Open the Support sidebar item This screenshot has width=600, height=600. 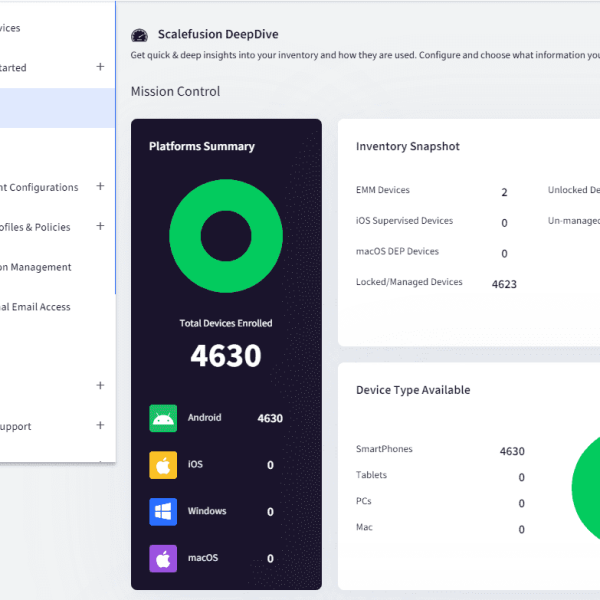click(x=15, y=426)
